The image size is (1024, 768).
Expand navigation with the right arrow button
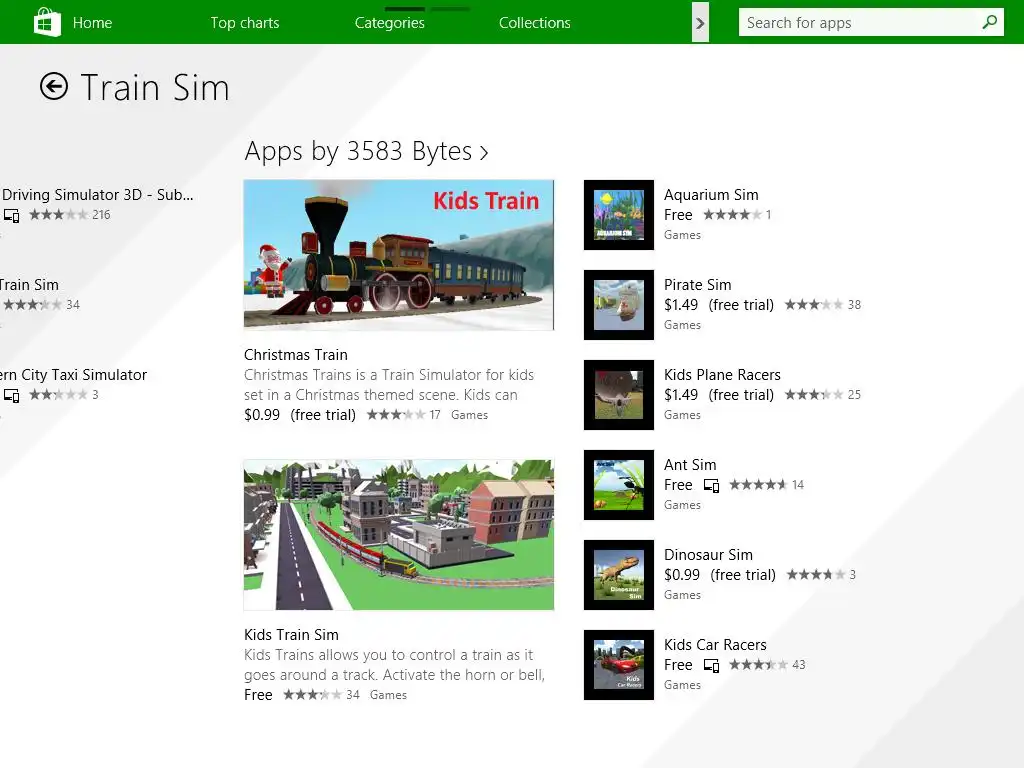pos(700,23)
